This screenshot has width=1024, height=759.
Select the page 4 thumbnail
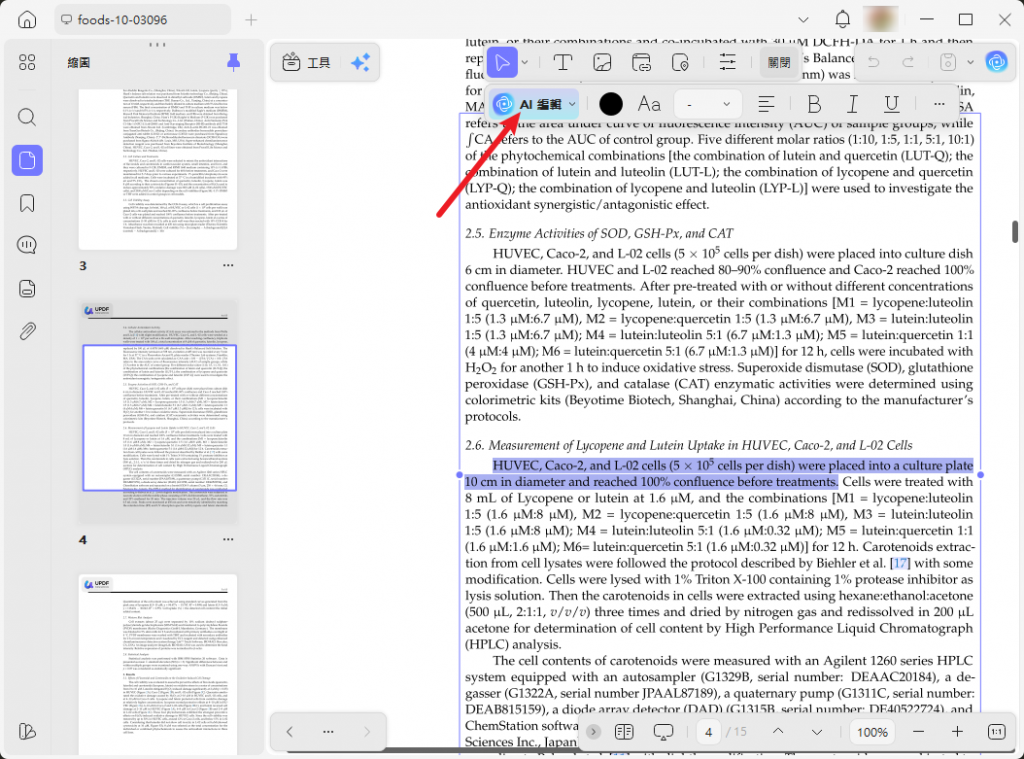coord(158,412)
